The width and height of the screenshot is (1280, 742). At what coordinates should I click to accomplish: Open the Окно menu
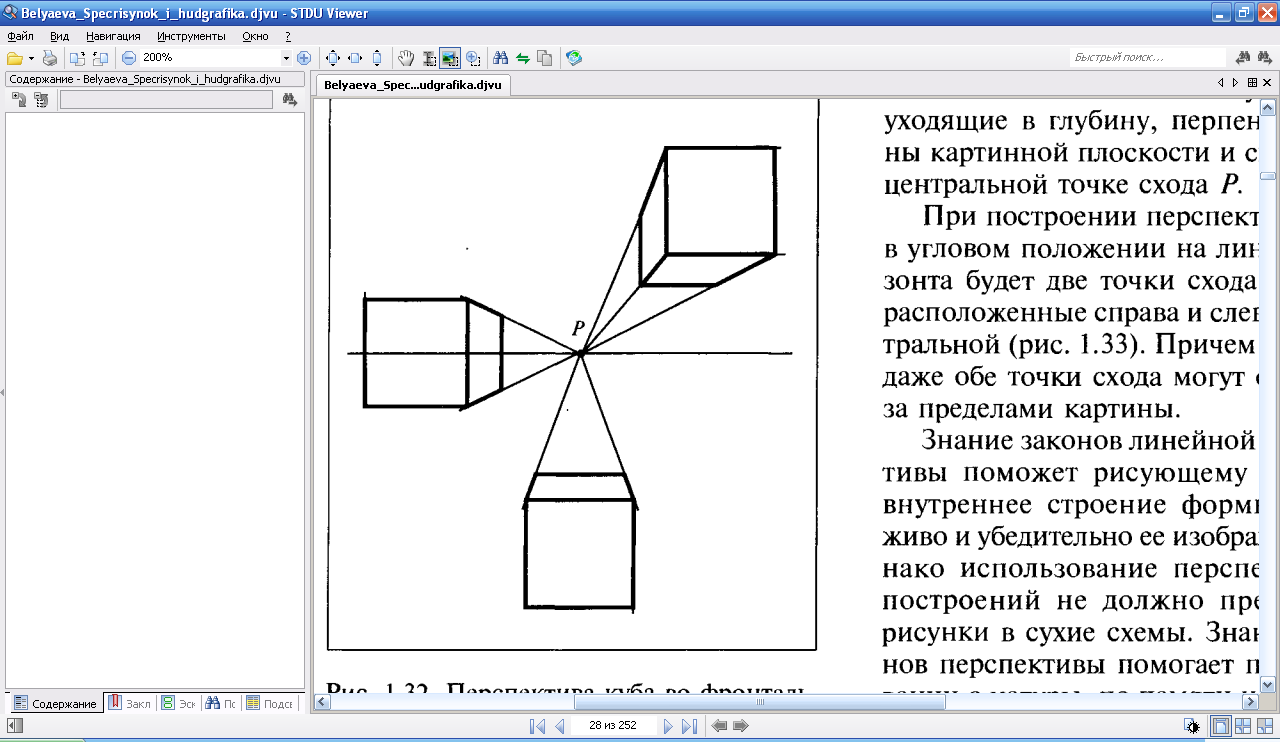[x=255, y=36]
